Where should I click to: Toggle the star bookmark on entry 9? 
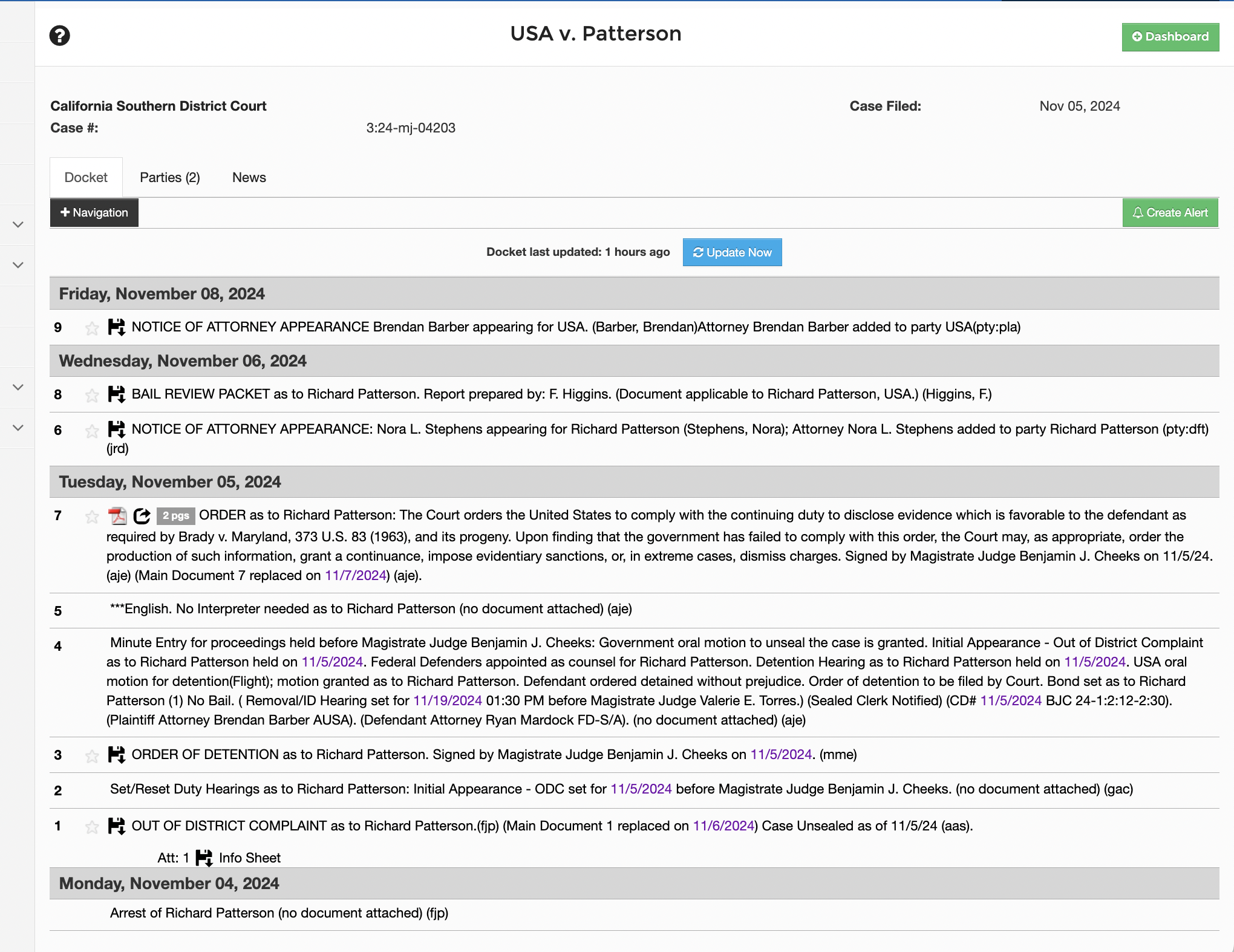[92, 328]
